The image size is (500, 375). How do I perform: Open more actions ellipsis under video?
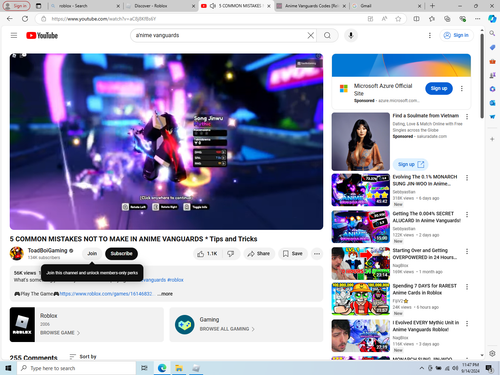point(317,254)
